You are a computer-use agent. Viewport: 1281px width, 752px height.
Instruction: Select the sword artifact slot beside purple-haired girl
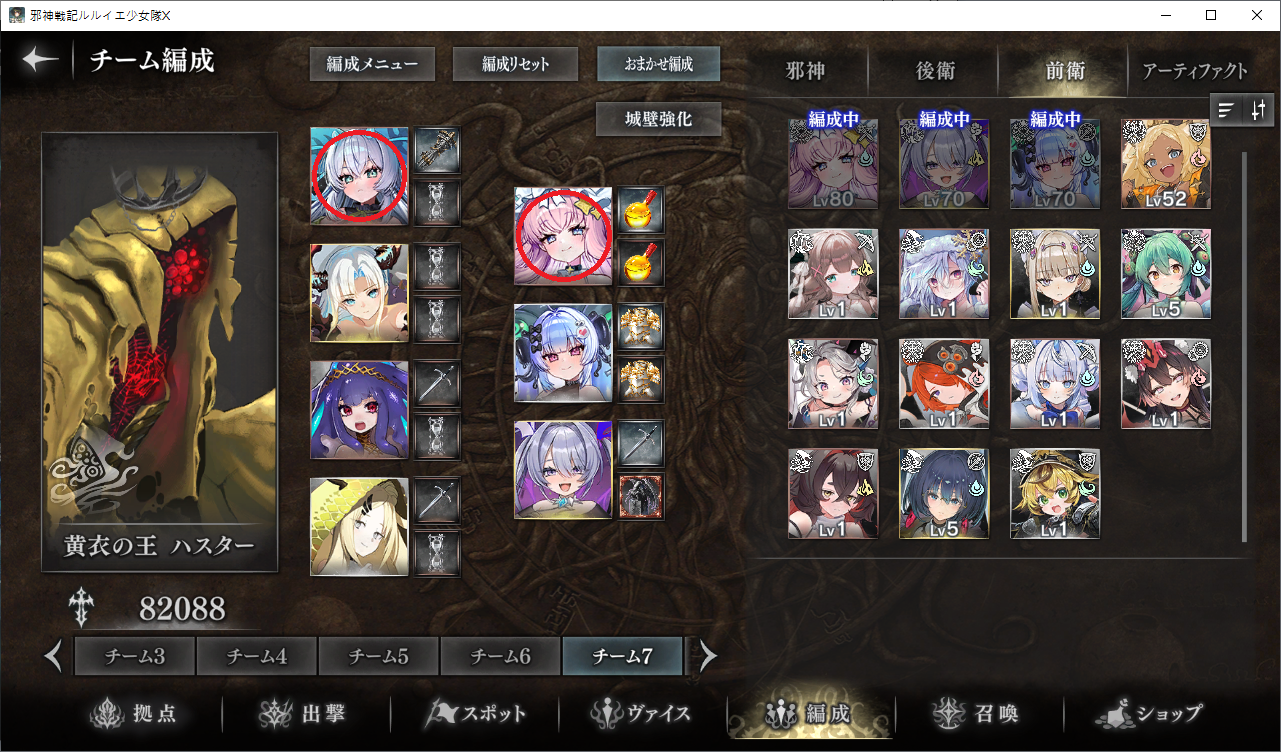point(437,384)
